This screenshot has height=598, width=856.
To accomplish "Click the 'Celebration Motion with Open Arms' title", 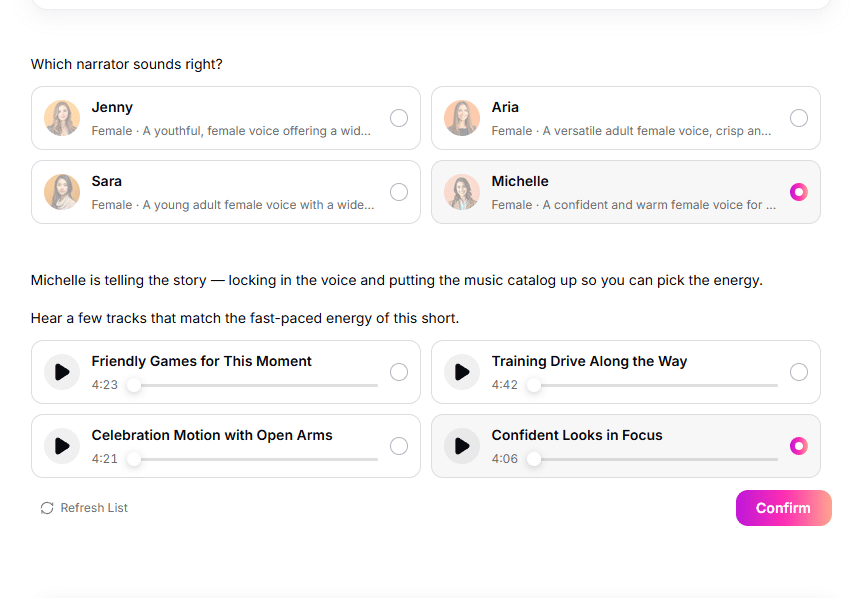I will (212, 435).
